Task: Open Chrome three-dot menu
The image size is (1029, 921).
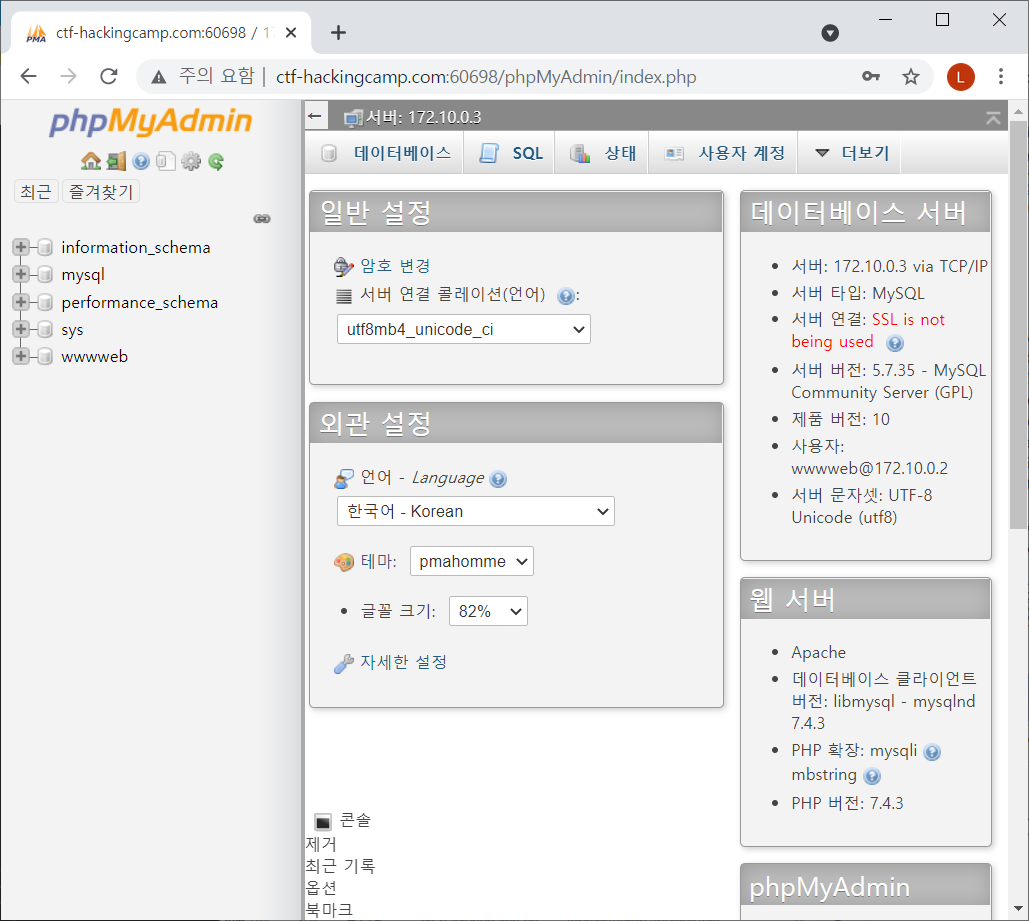Action: click(1000, 77)
